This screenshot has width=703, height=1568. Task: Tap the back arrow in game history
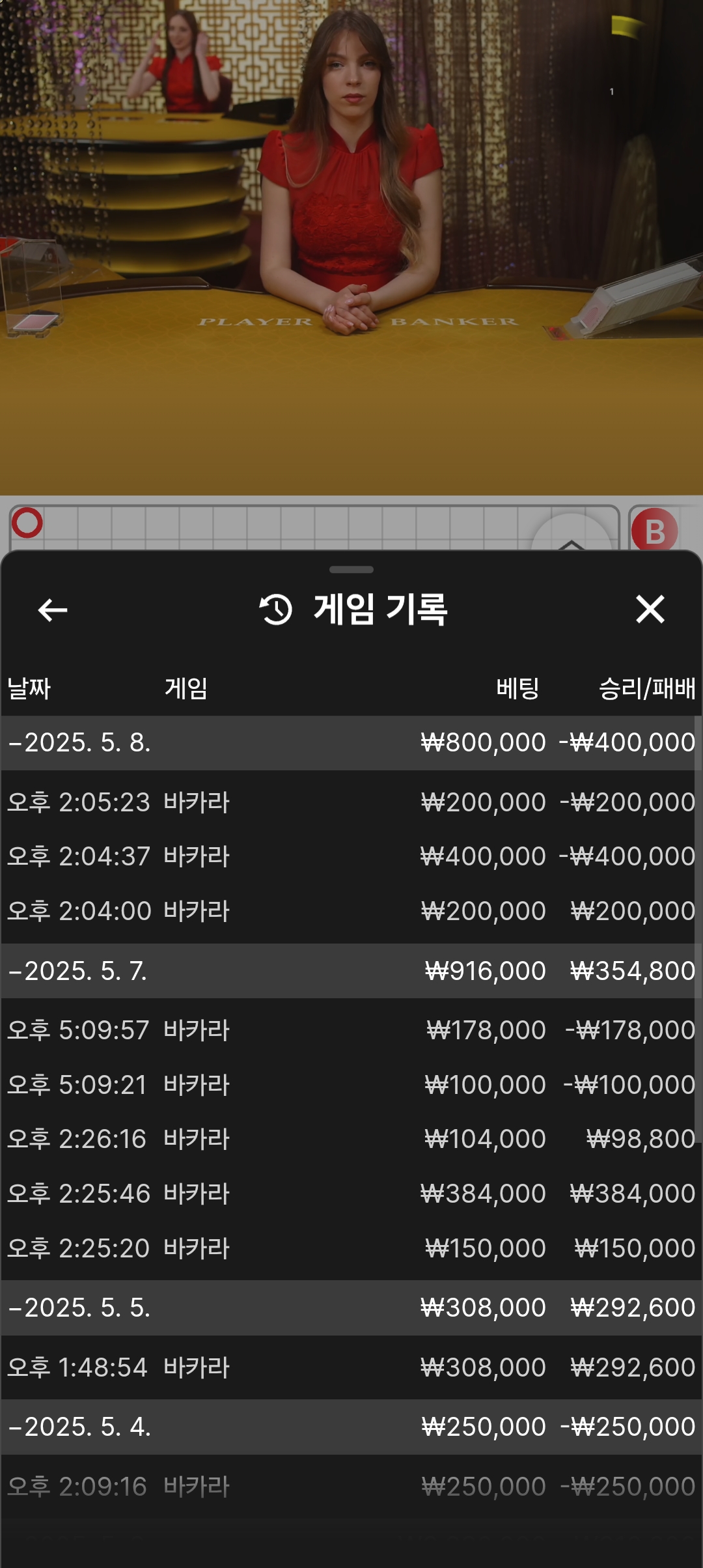point(53,610)
